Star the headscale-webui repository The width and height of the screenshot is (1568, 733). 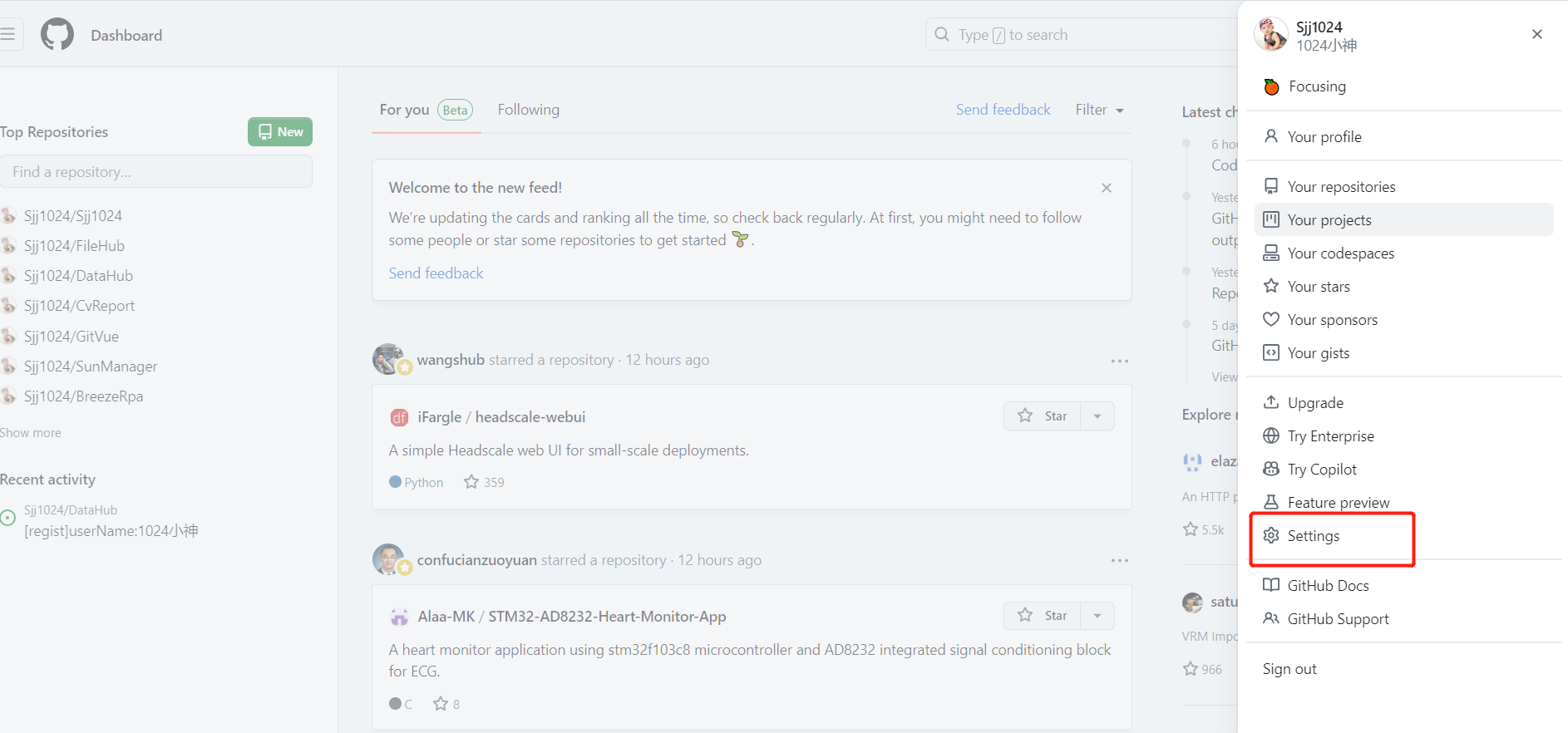[1043, 416]
